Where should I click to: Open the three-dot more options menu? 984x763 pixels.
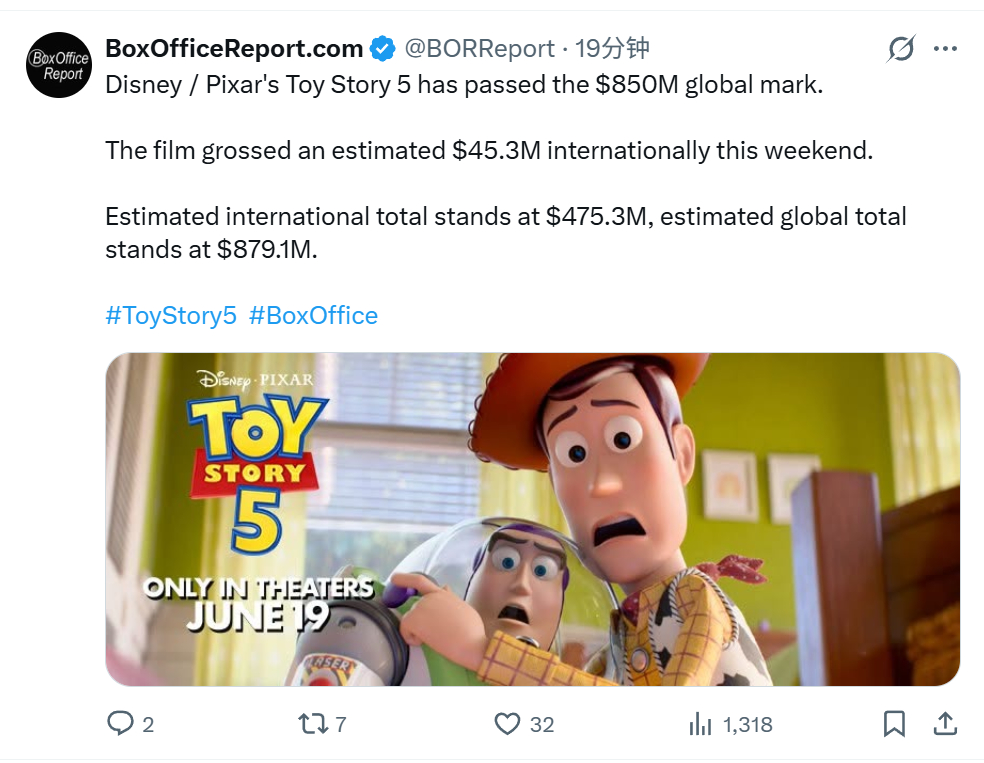click(x=945, y=48)
